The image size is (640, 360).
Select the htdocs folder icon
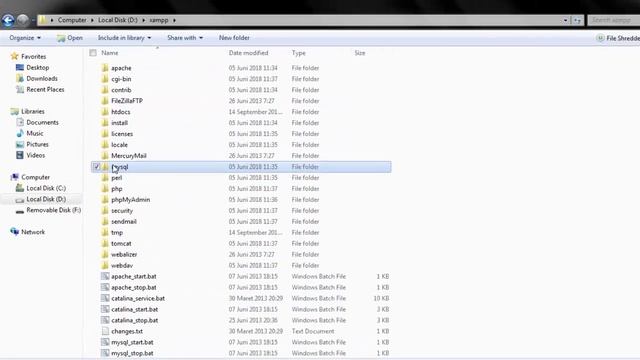[x=105, y=112]
